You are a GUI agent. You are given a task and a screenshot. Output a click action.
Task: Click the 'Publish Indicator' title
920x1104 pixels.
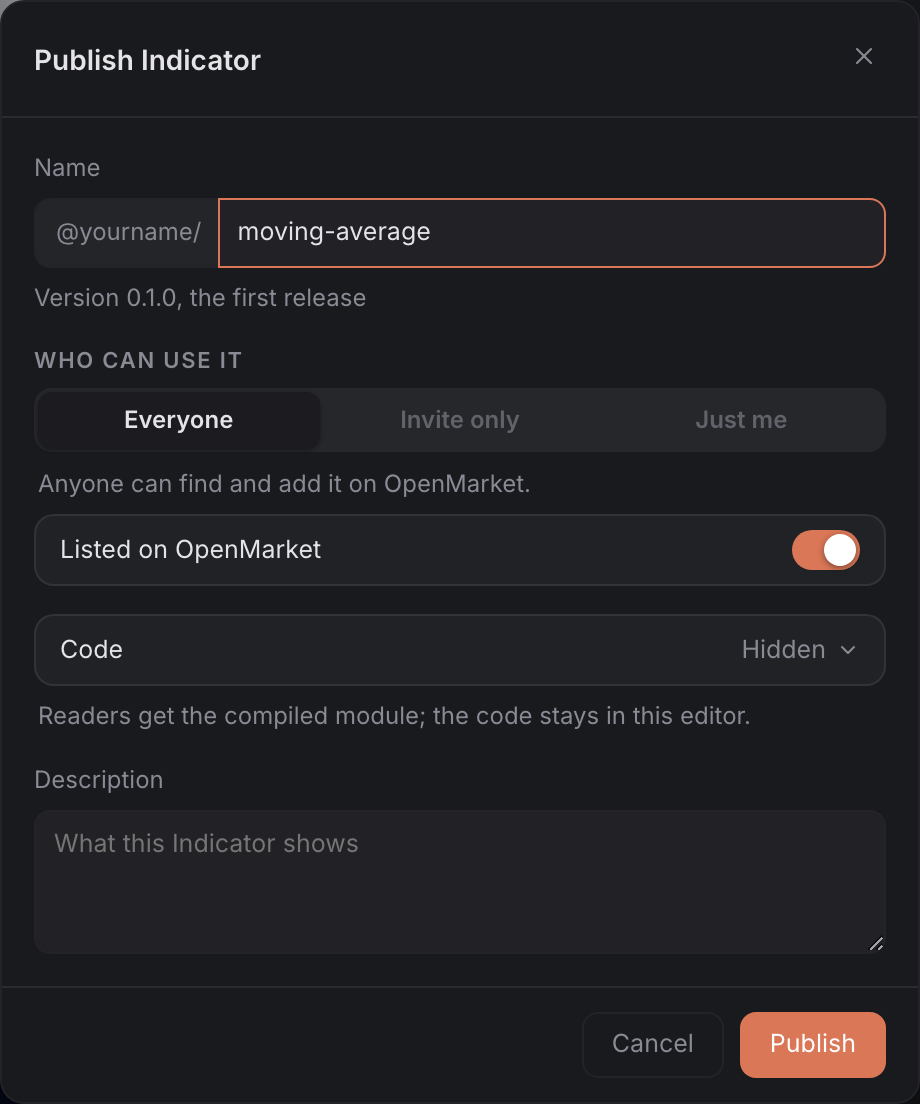tap(147, 61)
